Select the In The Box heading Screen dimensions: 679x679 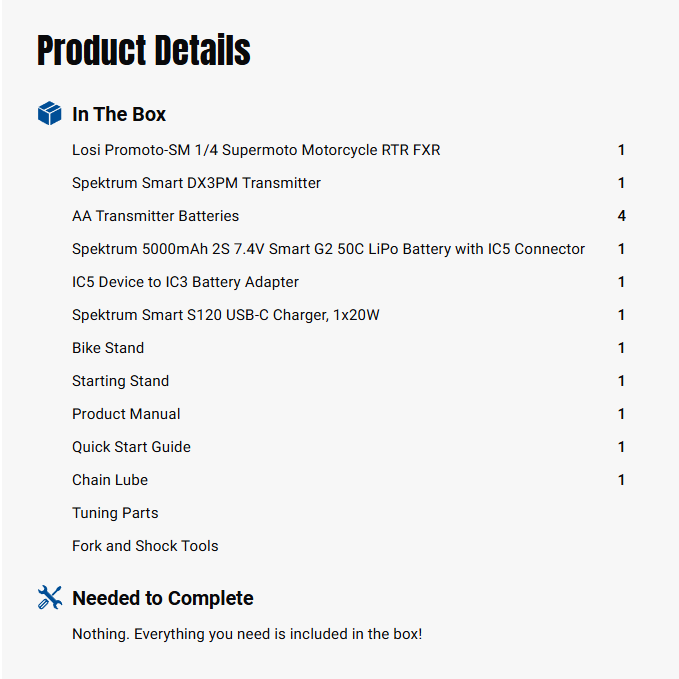119,115
